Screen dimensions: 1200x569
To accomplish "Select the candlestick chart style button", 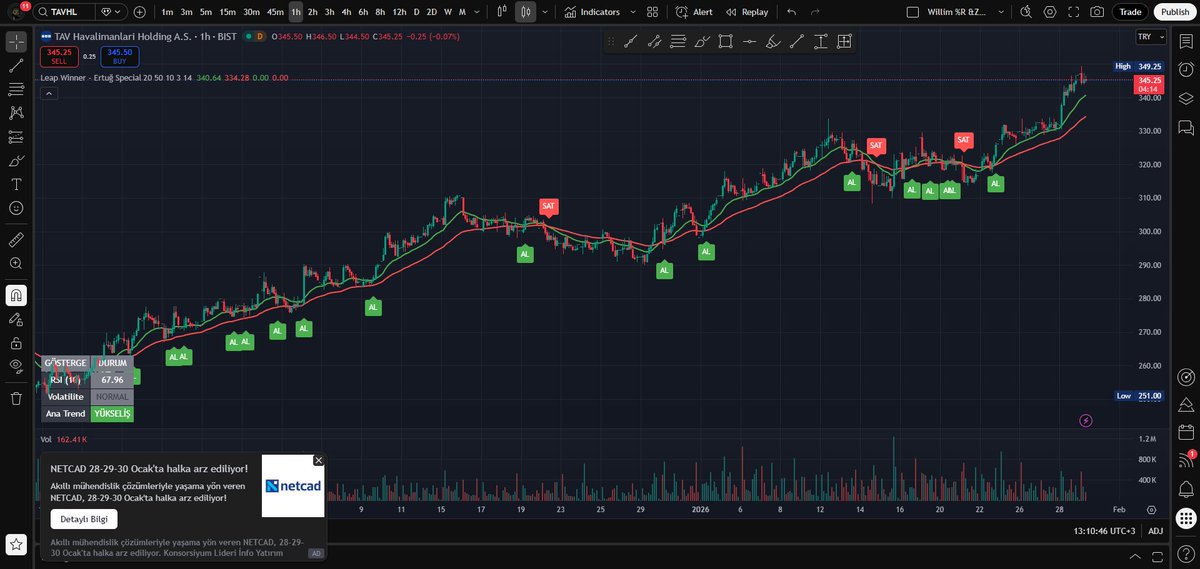I will click(x=525, y=12).
